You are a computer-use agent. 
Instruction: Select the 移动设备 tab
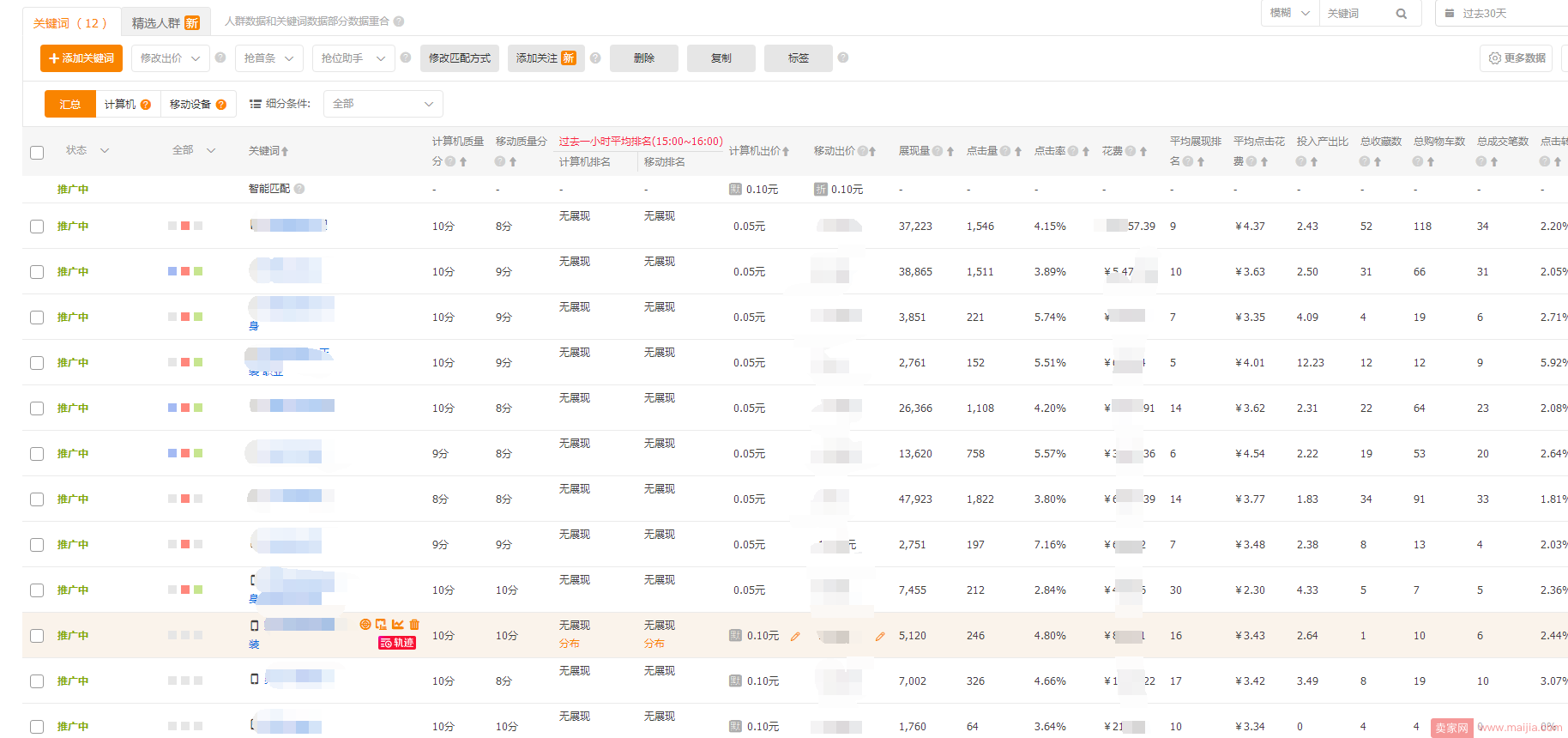pyautogui.click(x=198, y=104)
